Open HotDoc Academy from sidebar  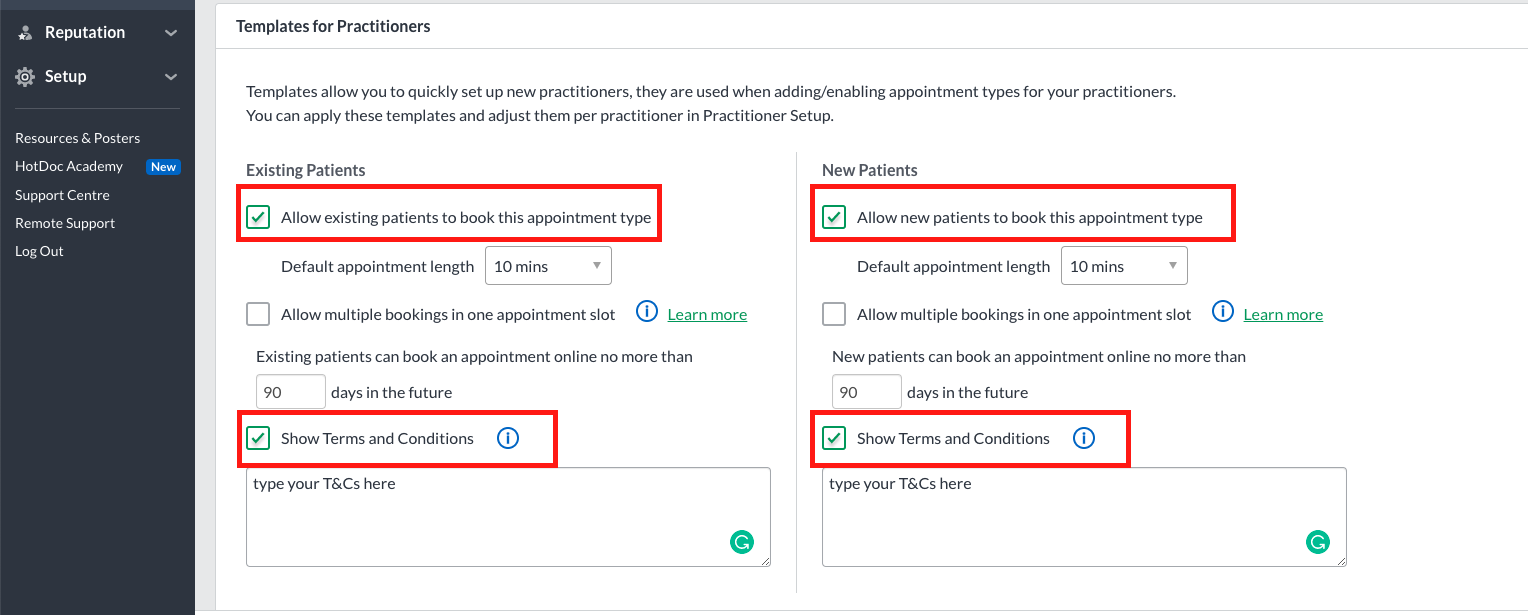(69, 166)
